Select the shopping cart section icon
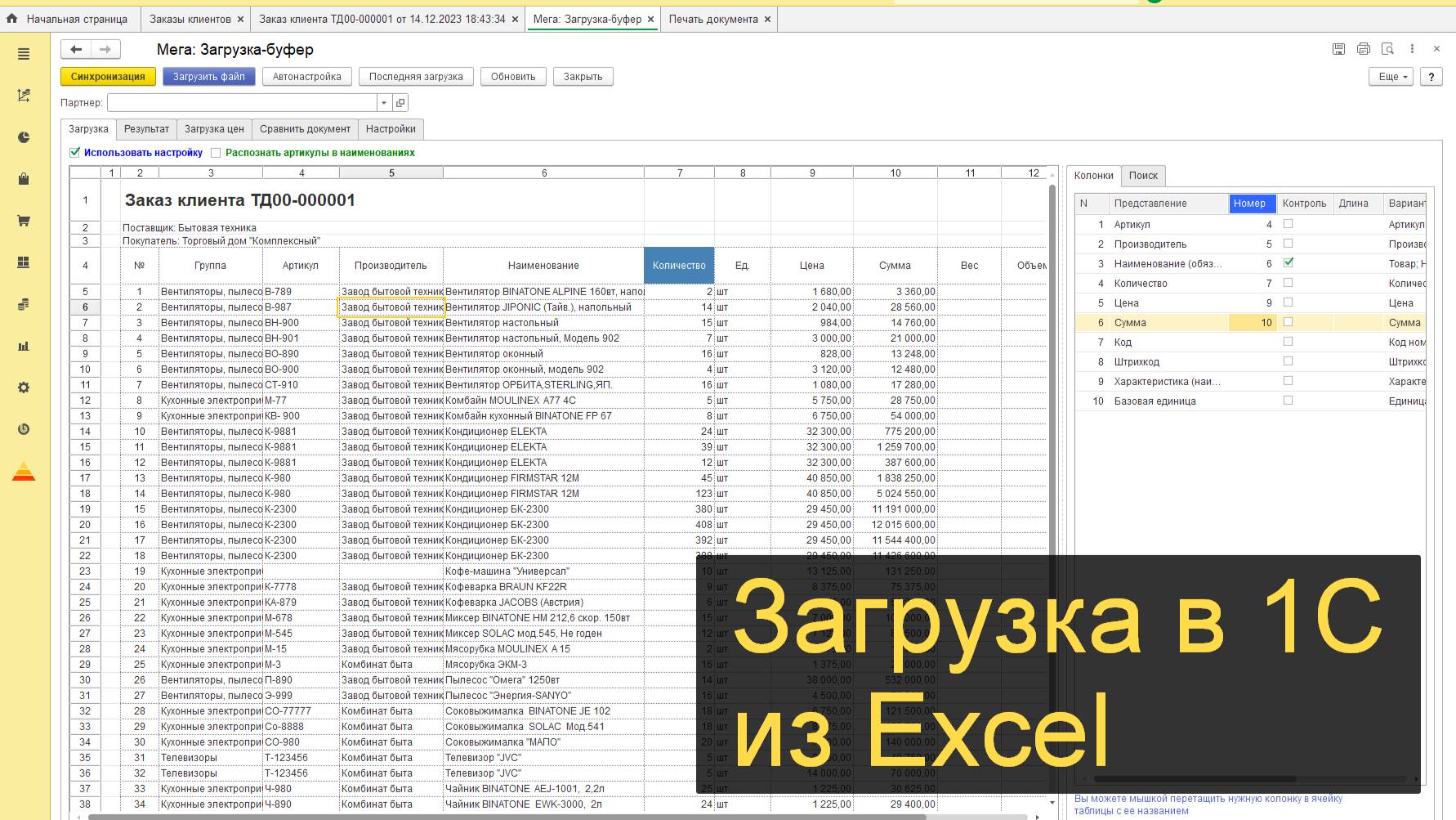Image resolution: width=1456 pixels, height=820 pixels. (23, 221)
